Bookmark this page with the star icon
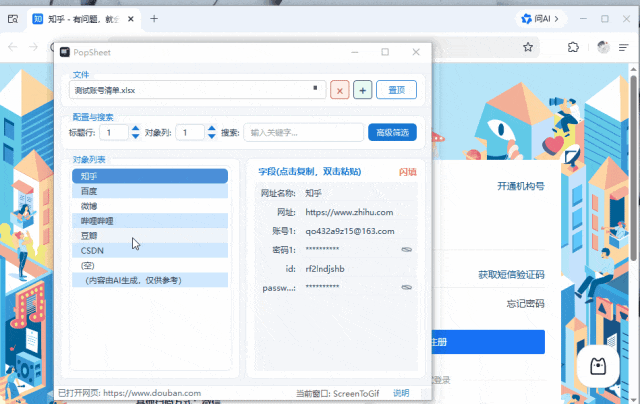The width and height of the screenshot is (640, 404). (x=528, y=47)
